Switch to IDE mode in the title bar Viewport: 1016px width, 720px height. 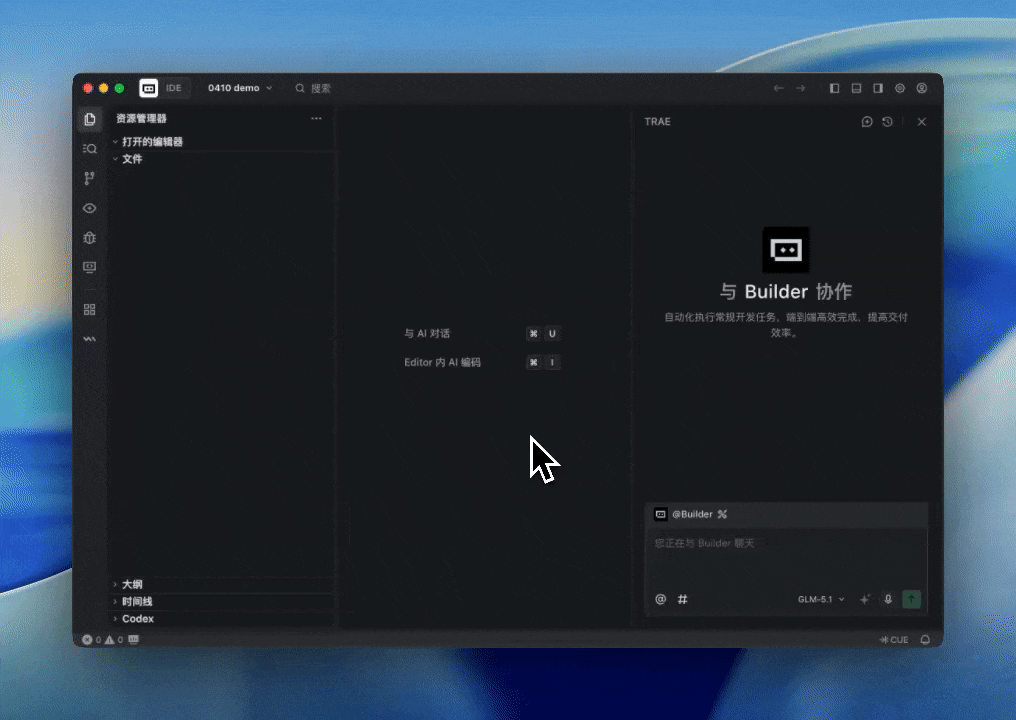coord(174,88)
